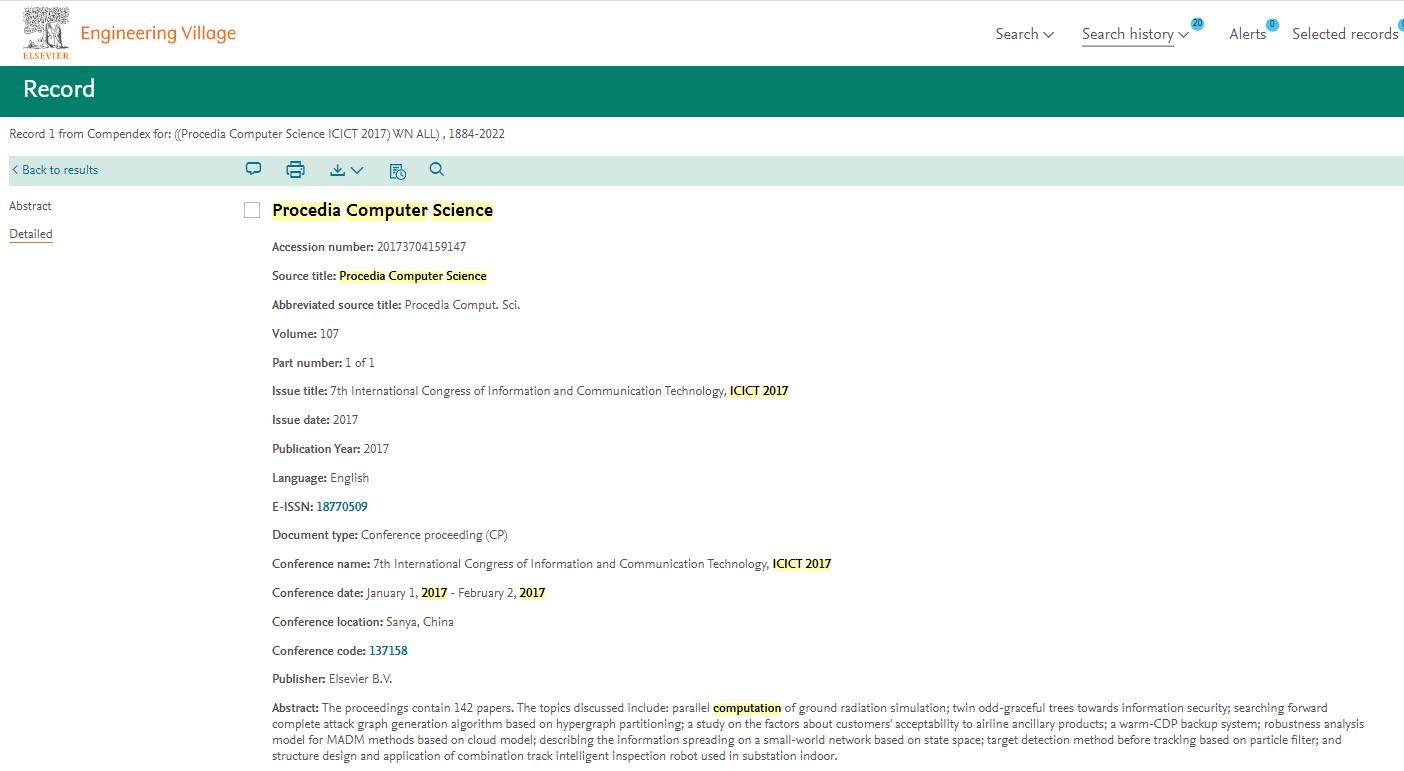Click the source title Procedia Computer Science
1404x771 pixels.
pos(413,276)
